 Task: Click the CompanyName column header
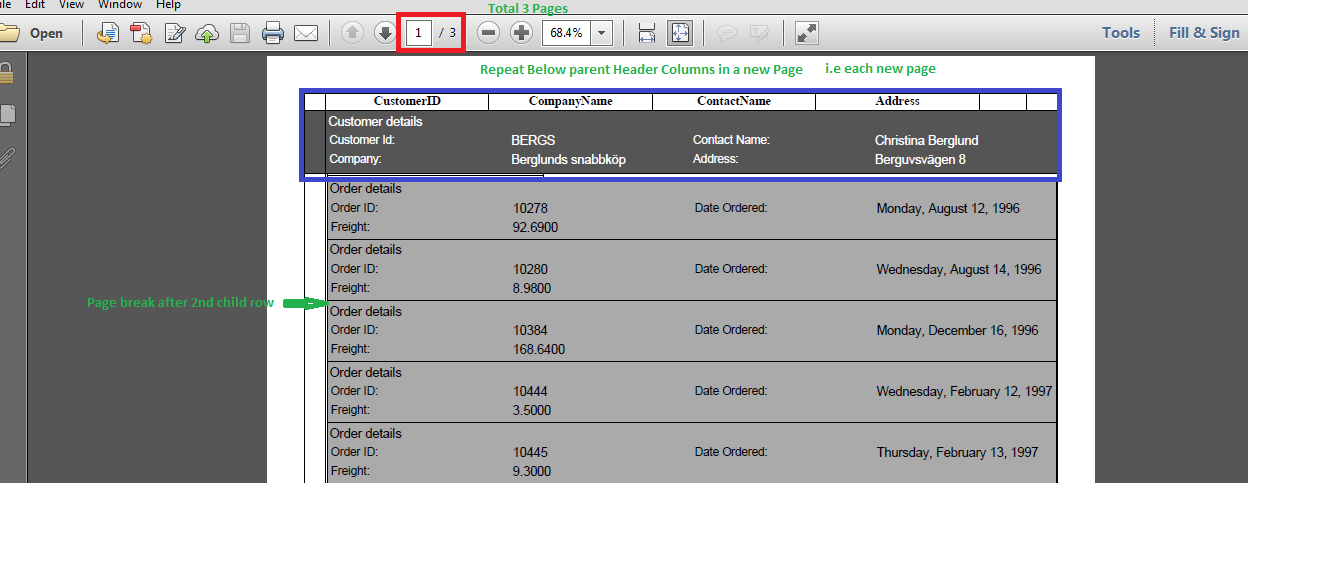570,101
